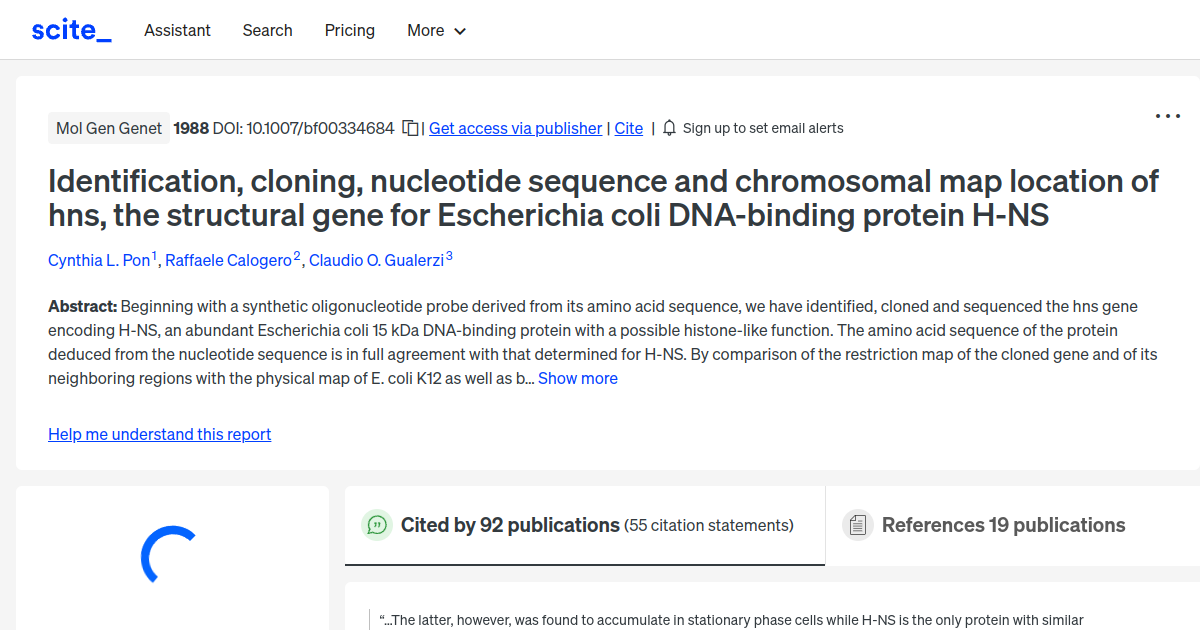
Task: Expand the abstract with Show more
Action: tap(577, 378)
